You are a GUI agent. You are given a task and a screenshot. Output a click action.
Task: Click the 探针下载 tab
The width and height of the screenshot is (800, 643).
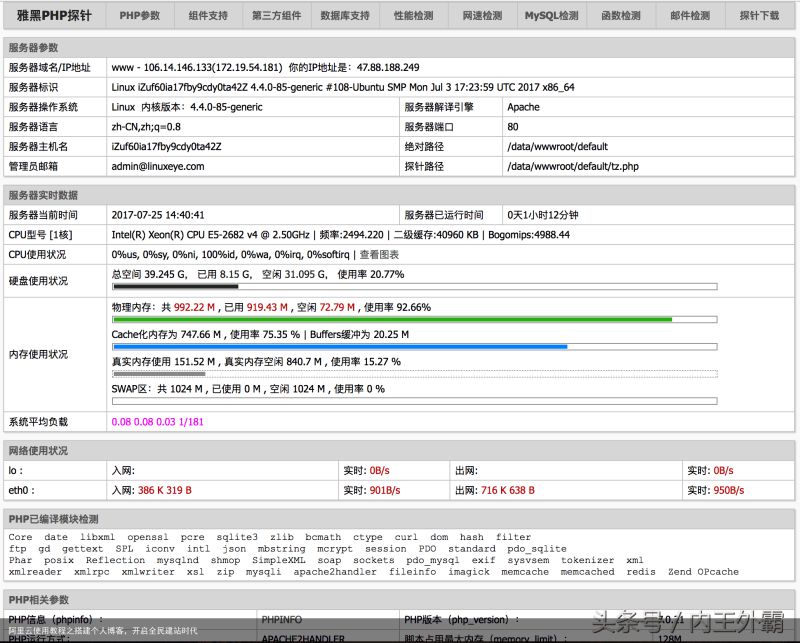click(760, 16)
